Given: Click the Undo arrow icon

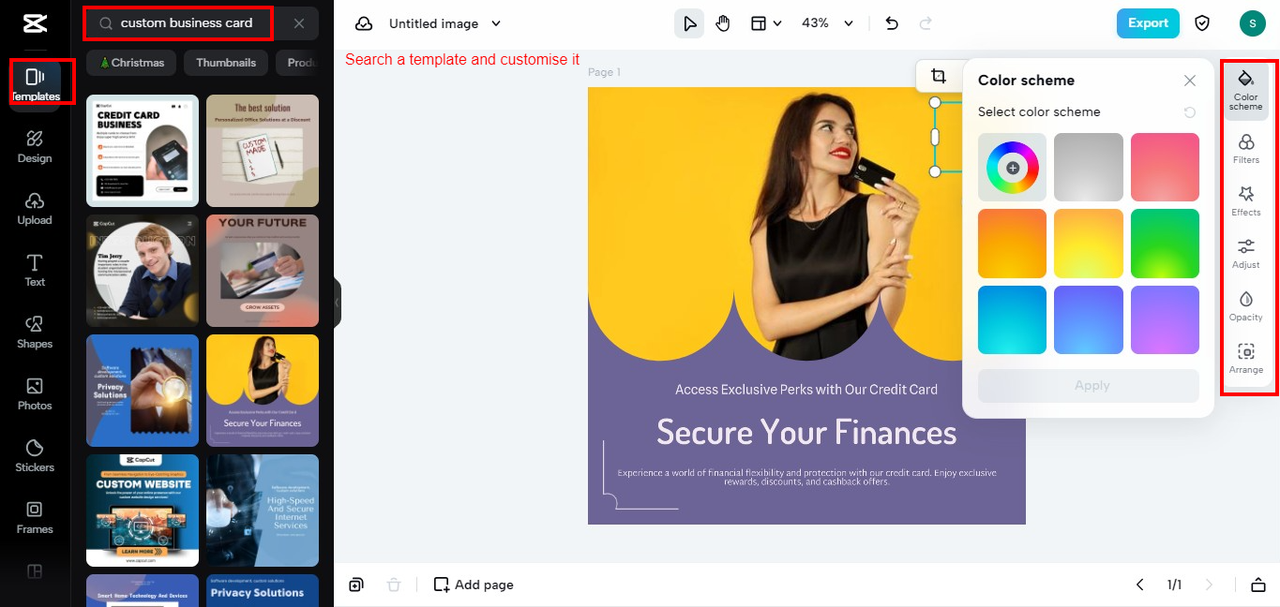Looking at the screenshot, I should pyautogui.click(x=892, y=23).
